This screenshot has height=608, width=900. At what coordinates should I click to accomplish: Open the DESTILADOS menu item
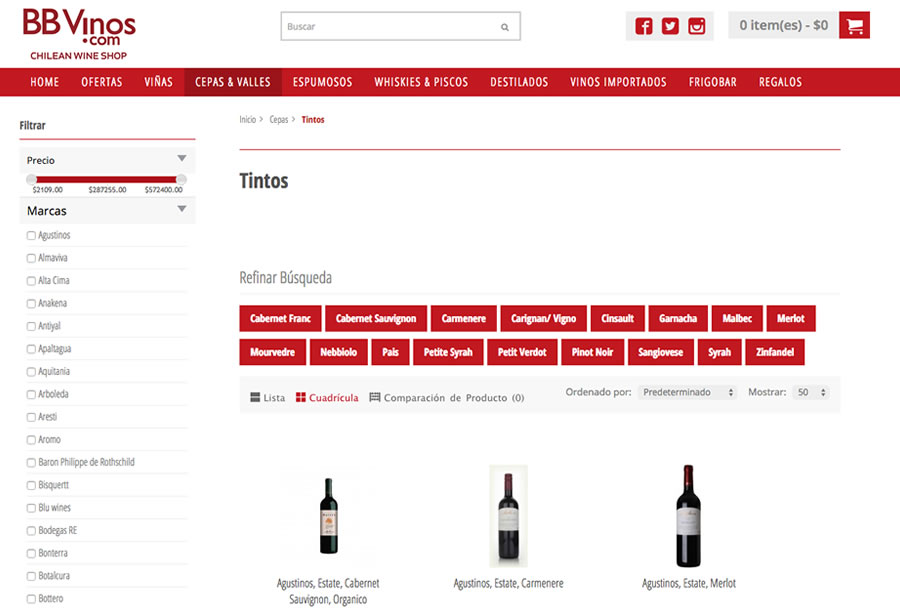click(519, 82)
